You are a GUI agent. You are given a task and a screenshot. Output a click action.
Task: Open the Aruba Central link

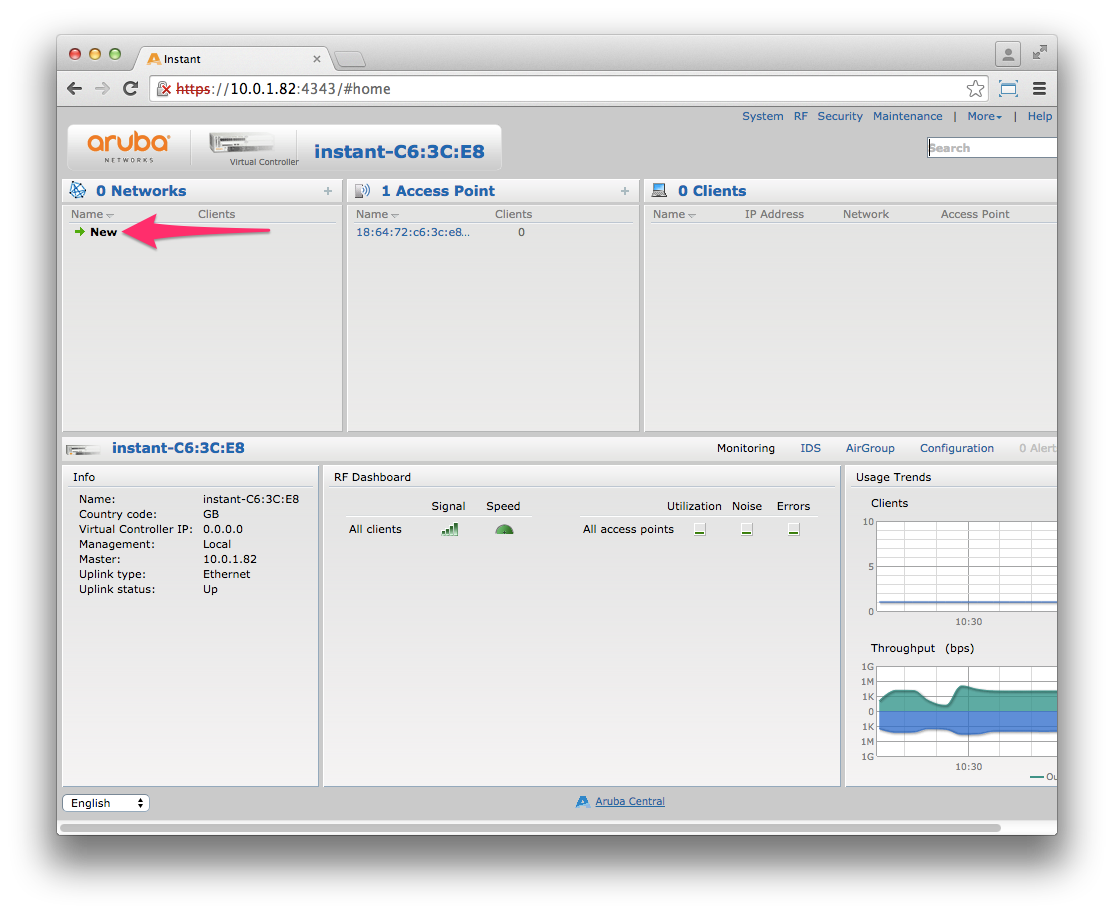pos(629,801)
